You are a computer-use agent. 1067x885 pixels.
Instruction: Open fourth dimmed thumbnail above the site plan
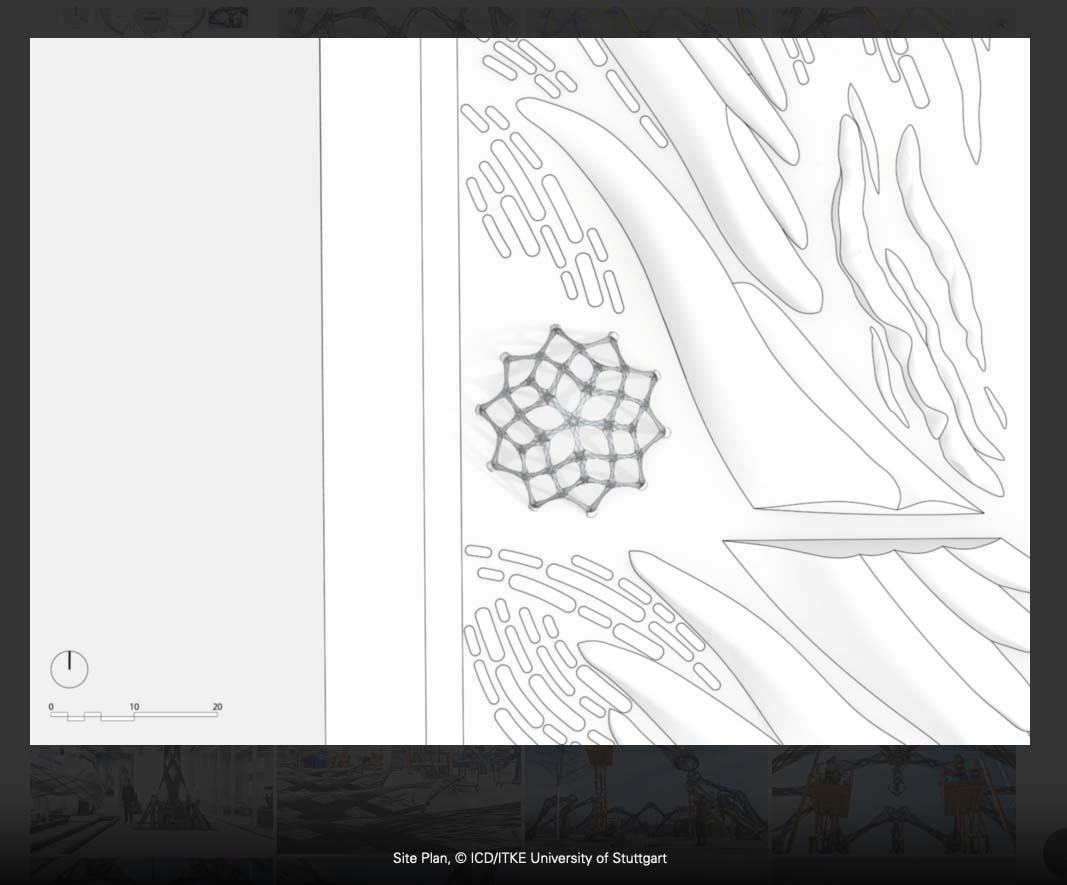click(x=893, y=19)
